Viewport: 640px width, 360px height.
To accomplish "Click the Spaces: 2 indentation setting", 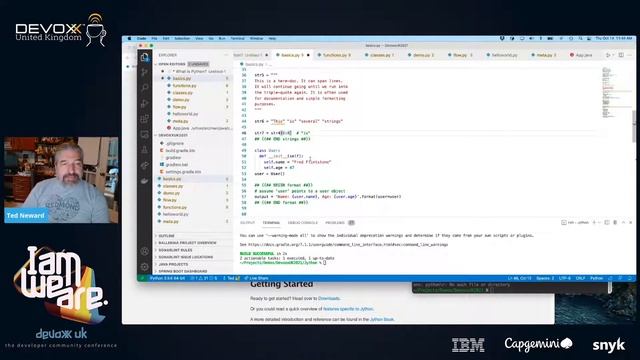I will pos(545,278).
